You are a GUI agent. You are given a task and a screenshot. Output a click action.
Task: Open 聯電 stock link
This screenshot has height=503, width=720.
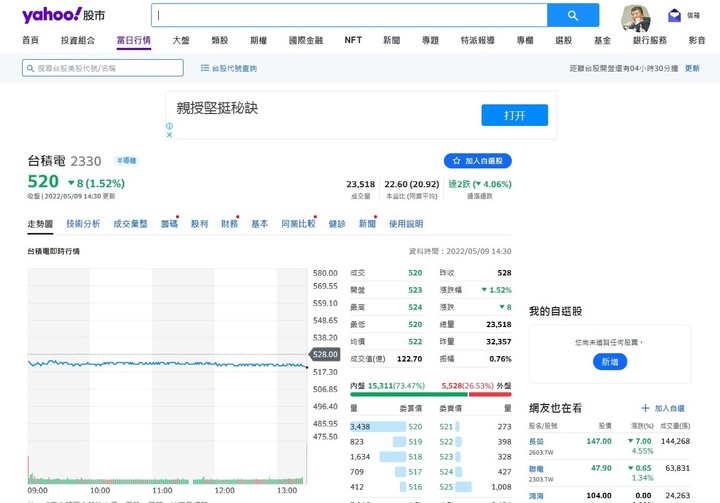pyautogui.click(x=536, y=469)
